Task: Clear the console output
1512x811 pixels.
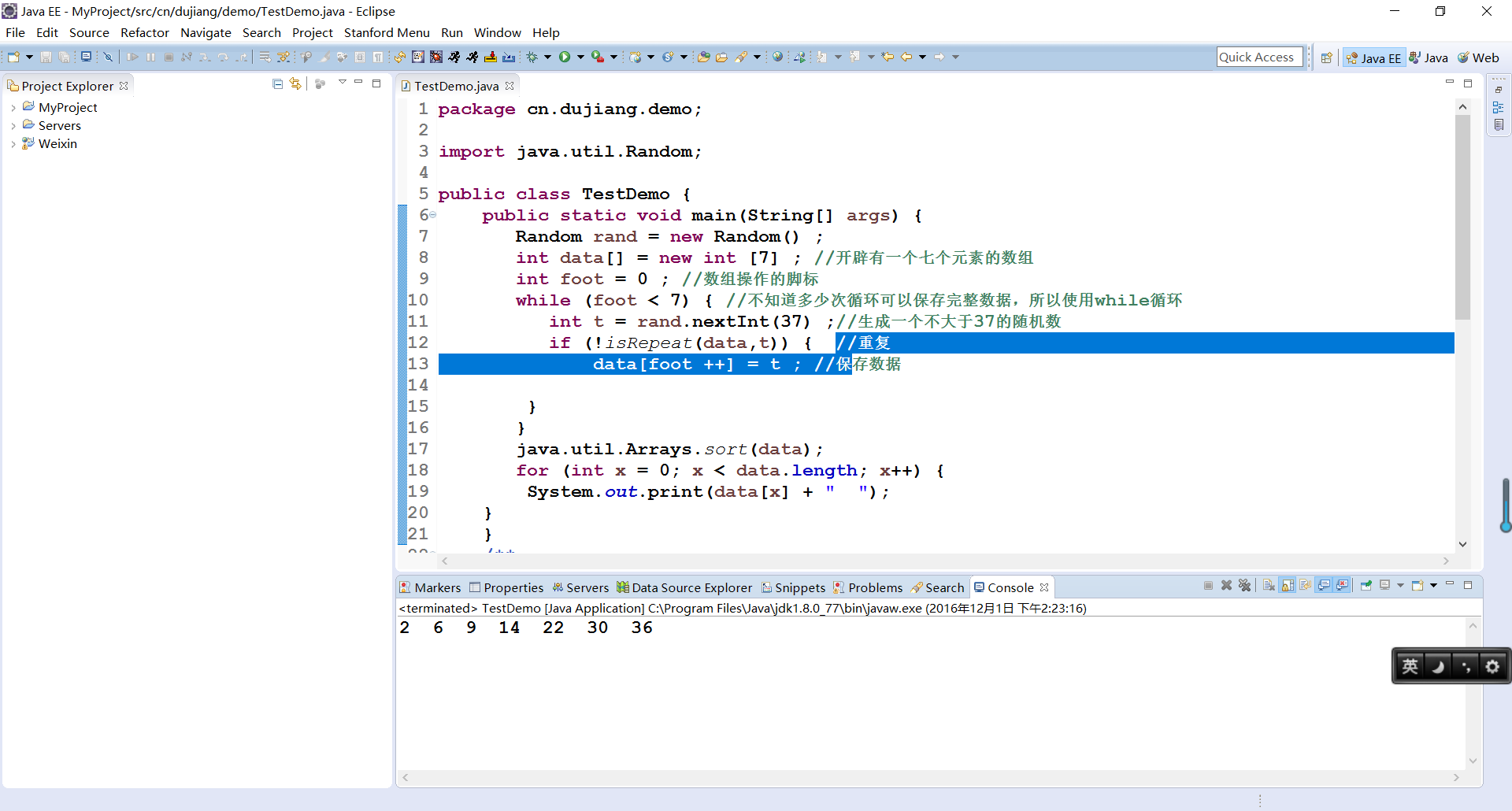Action: (1269, 585)
